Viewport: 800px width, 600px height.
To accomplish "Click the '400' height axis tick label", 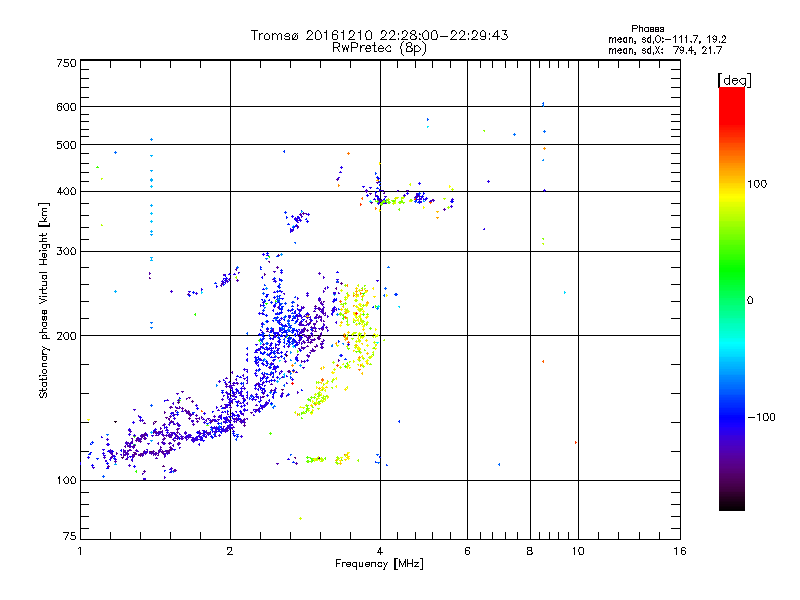I will click(x=66, y=191).
